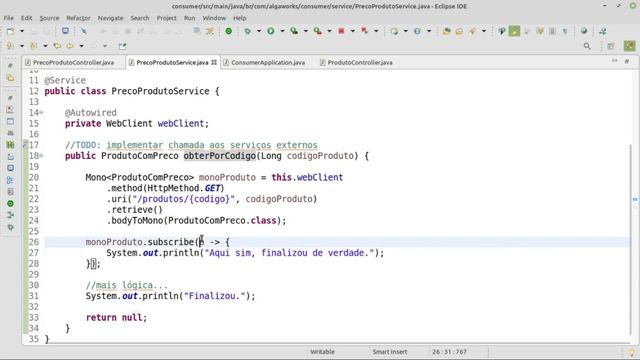
Task: Click the New Java Package toolbar icon
Action: point(394,31)
